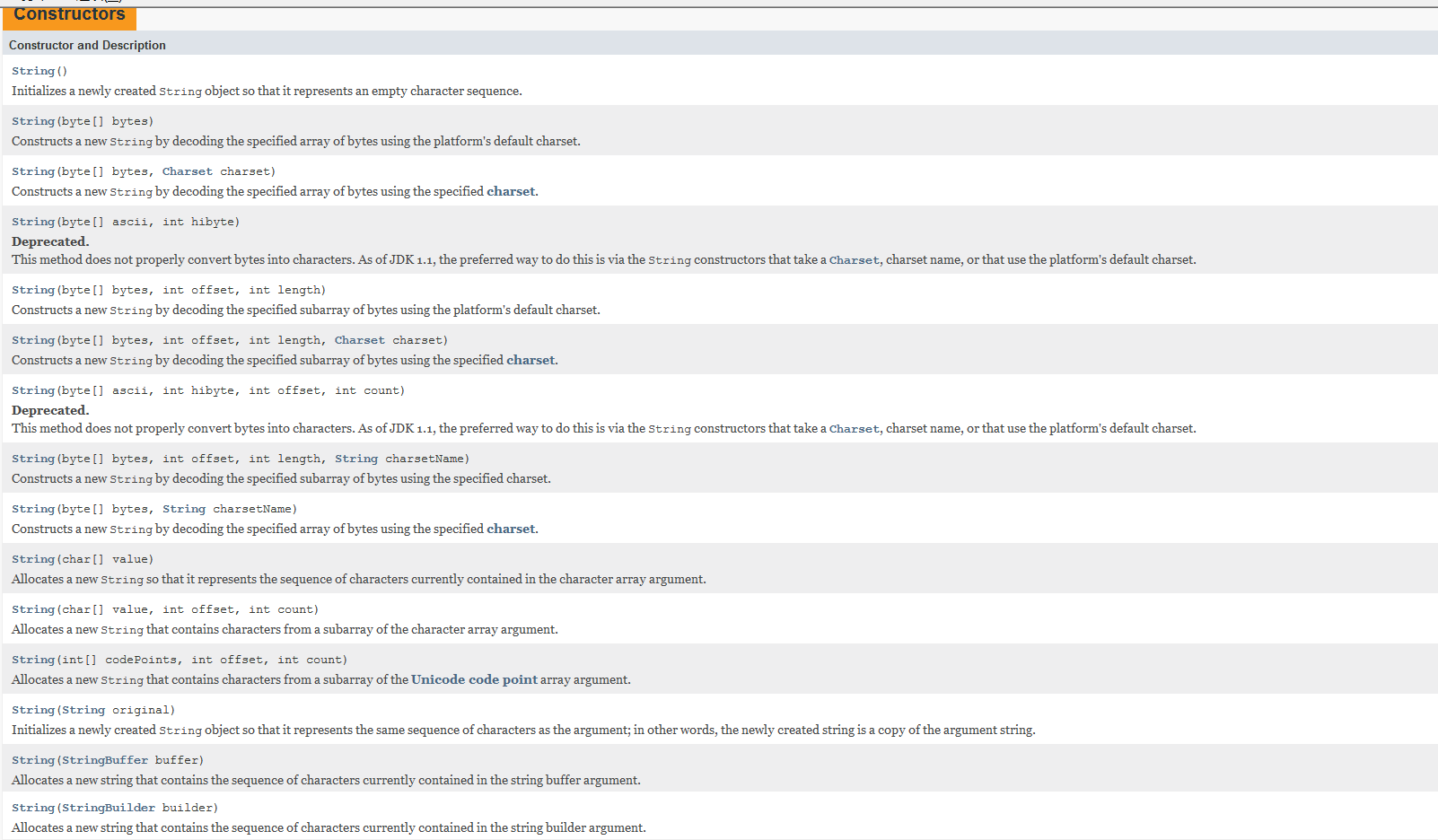Click bold charset link in subarray description

point(530,360)
